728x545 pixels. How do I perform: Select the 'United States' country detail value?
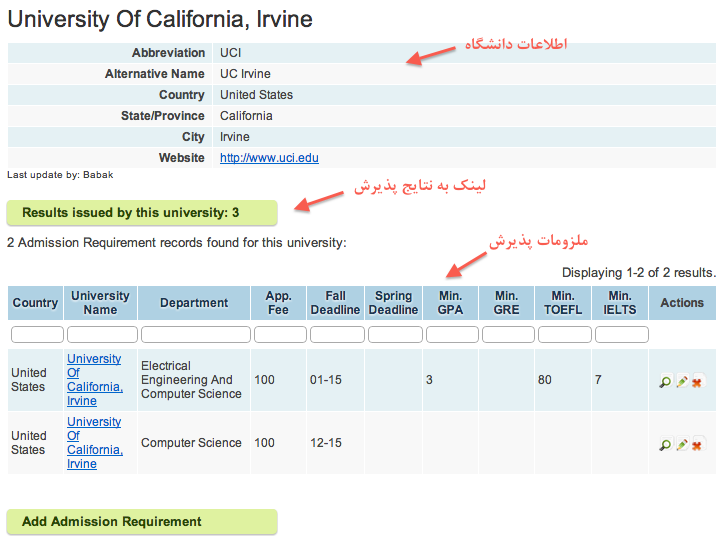[256, 95]
